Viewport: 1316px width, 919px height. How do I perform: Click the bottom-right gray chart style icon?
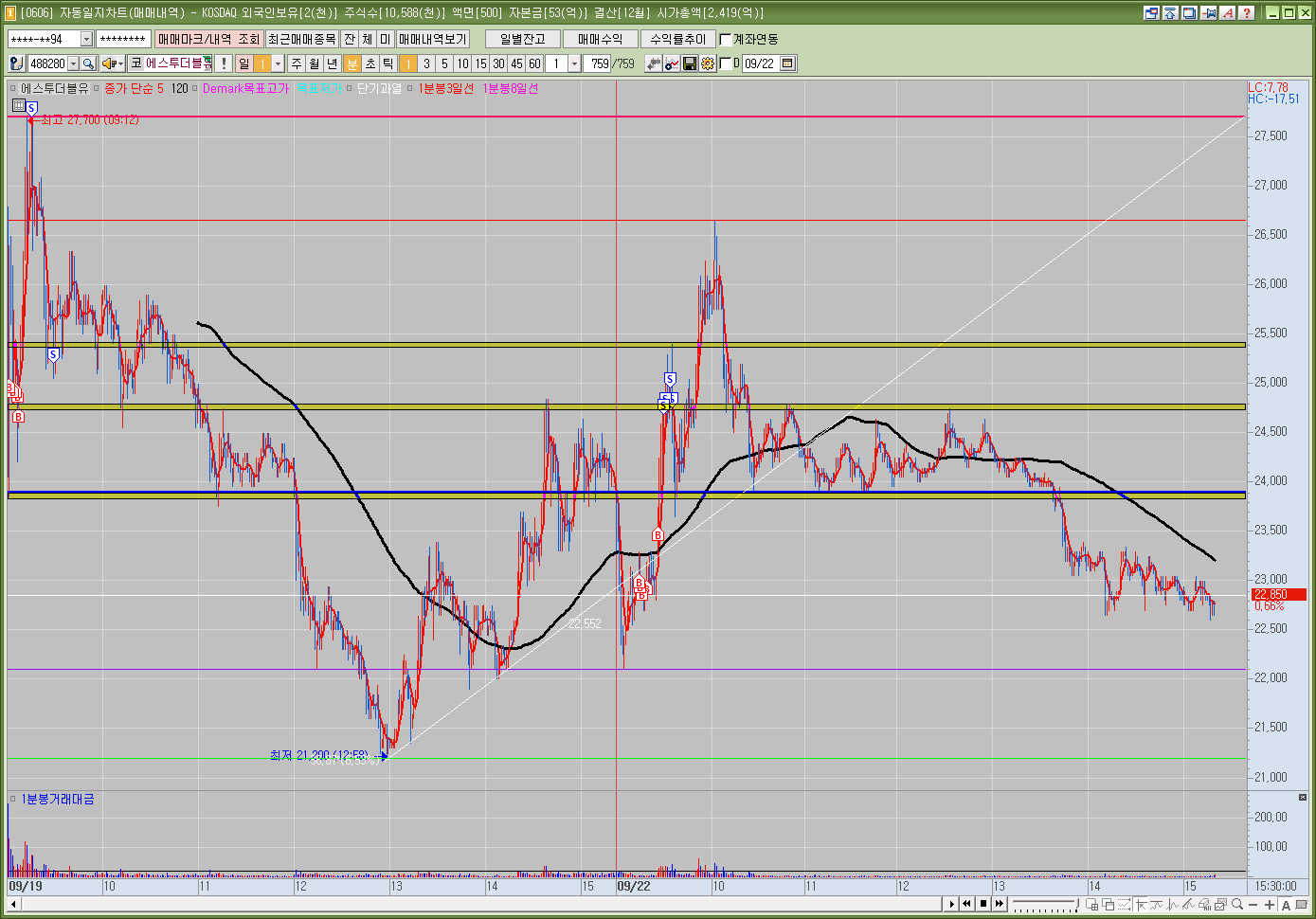tap(1302, 904)
